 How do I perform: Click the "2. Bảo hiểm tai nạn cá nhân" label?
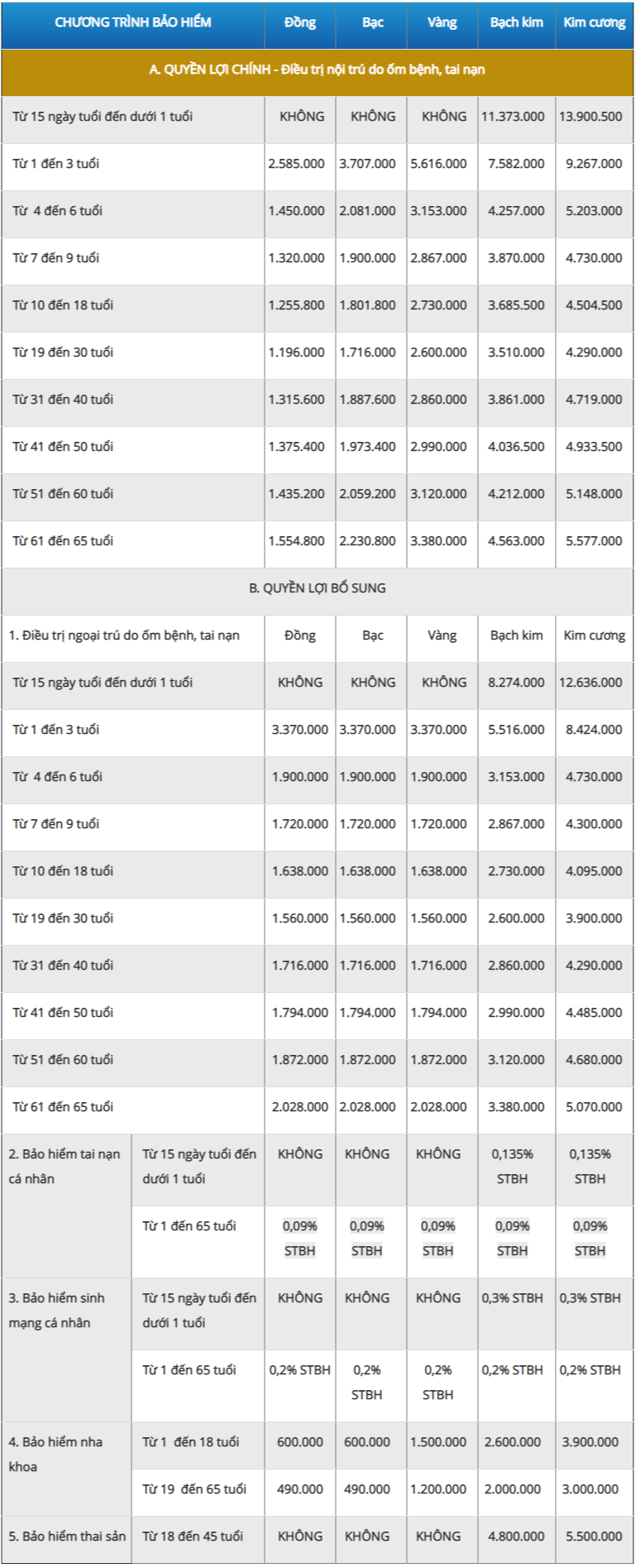64,1166
